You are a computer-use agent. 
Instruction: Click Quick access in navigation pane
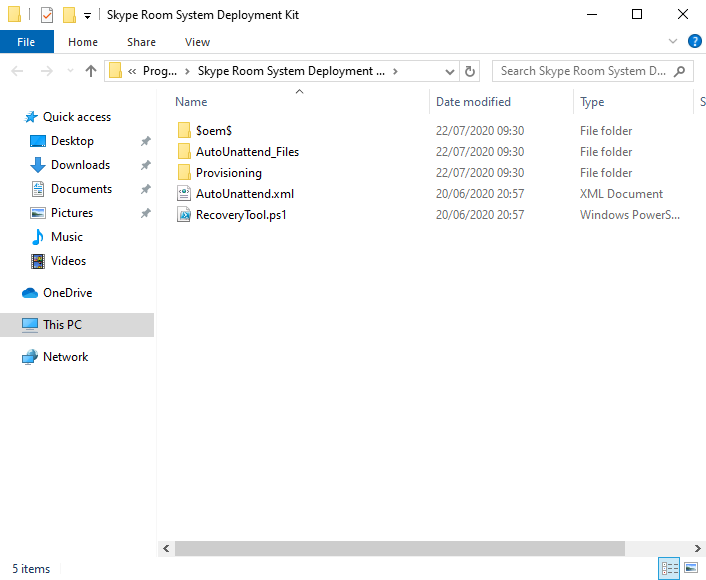[x=77, y=117]
